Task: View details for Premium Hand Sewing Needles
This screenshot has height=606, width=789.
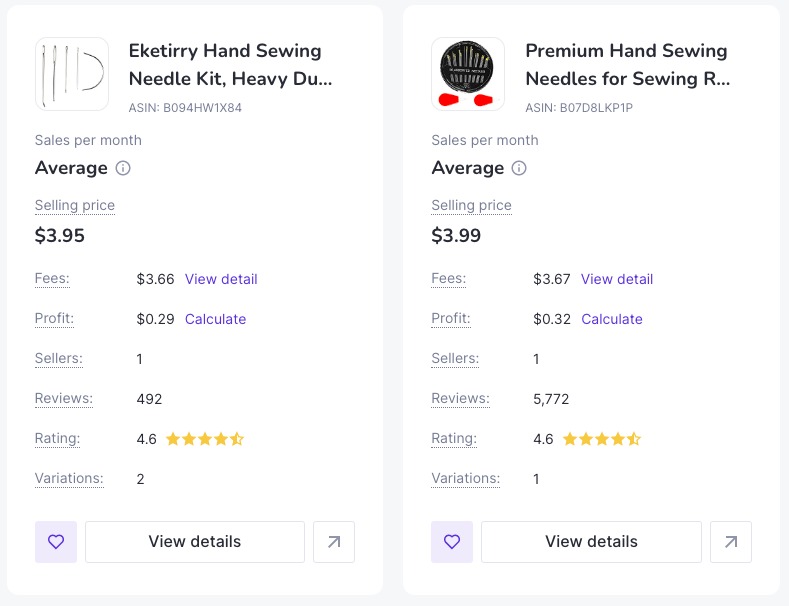Action: coord(591,542)
